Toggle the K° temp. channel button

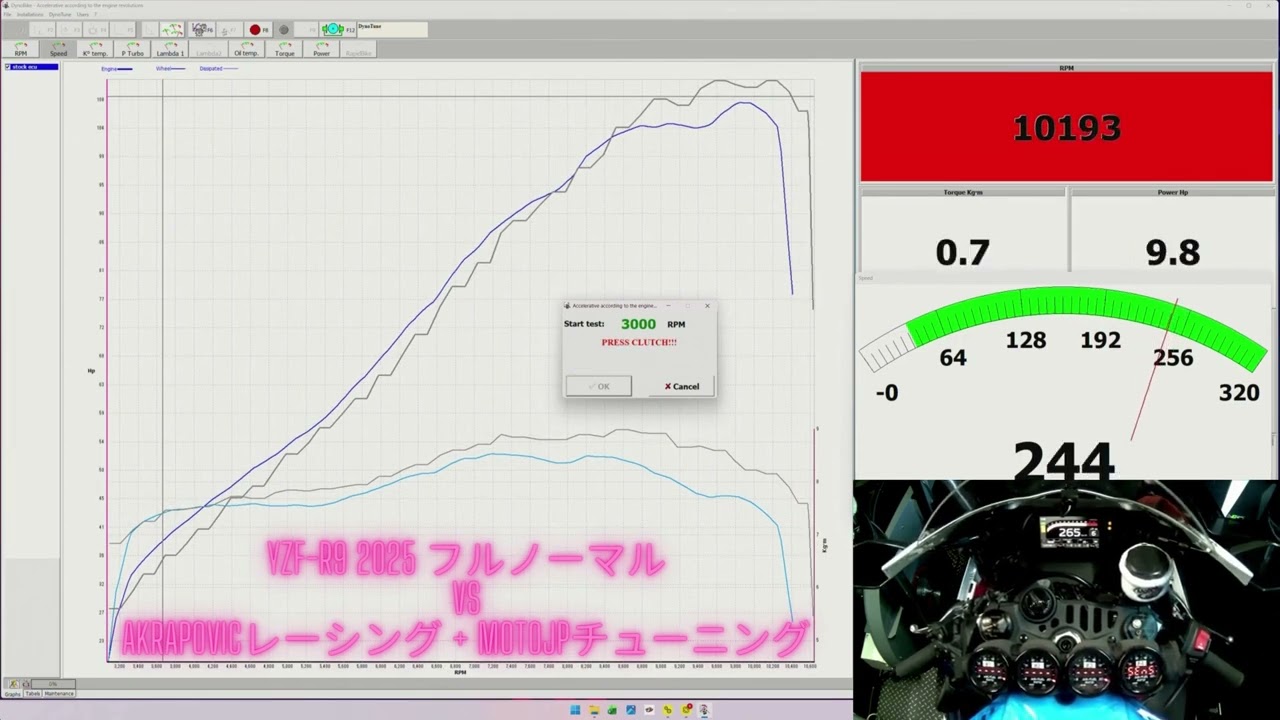pos(95,49)
